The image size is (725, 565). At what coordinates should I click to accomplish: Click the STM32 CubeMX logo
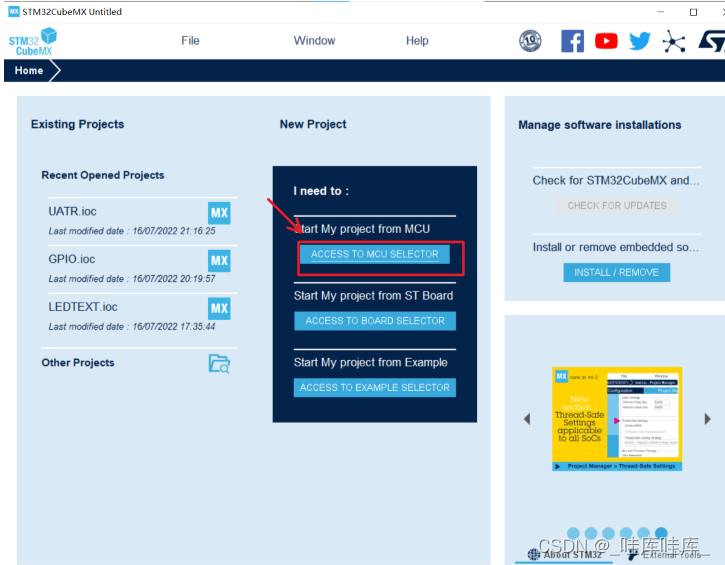click(32, 42)
